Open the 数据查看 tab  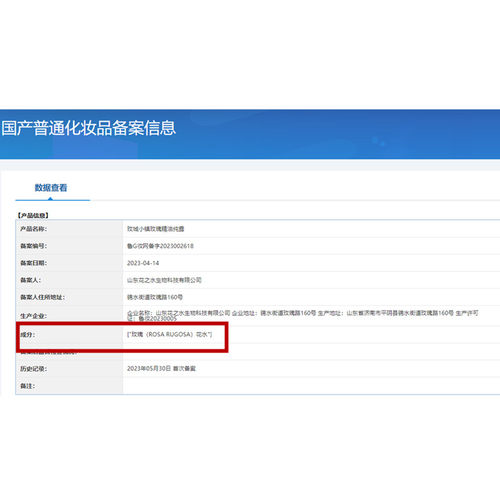point(51,188)
